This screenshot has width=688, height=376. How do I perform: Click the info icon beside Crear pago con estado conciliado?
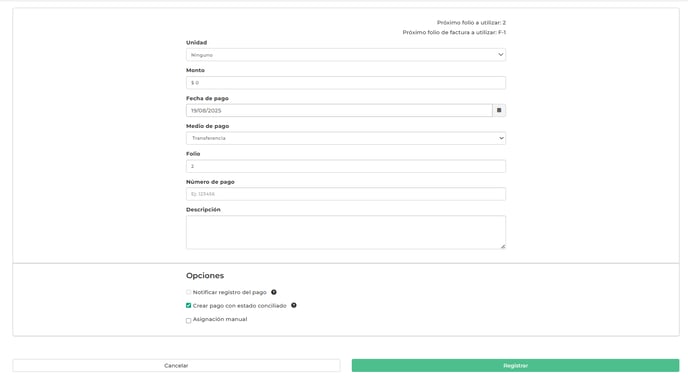[294, 305]
